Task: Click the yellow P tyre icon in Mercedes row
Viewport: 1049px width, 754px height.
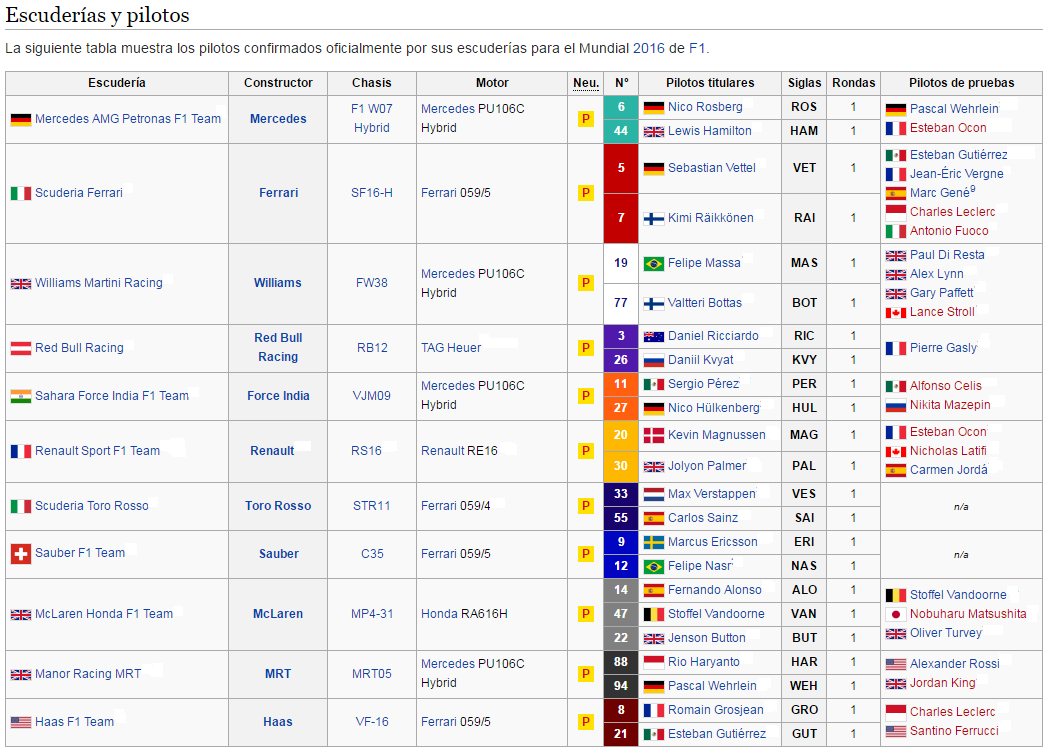Action: (x=585, y=119)
